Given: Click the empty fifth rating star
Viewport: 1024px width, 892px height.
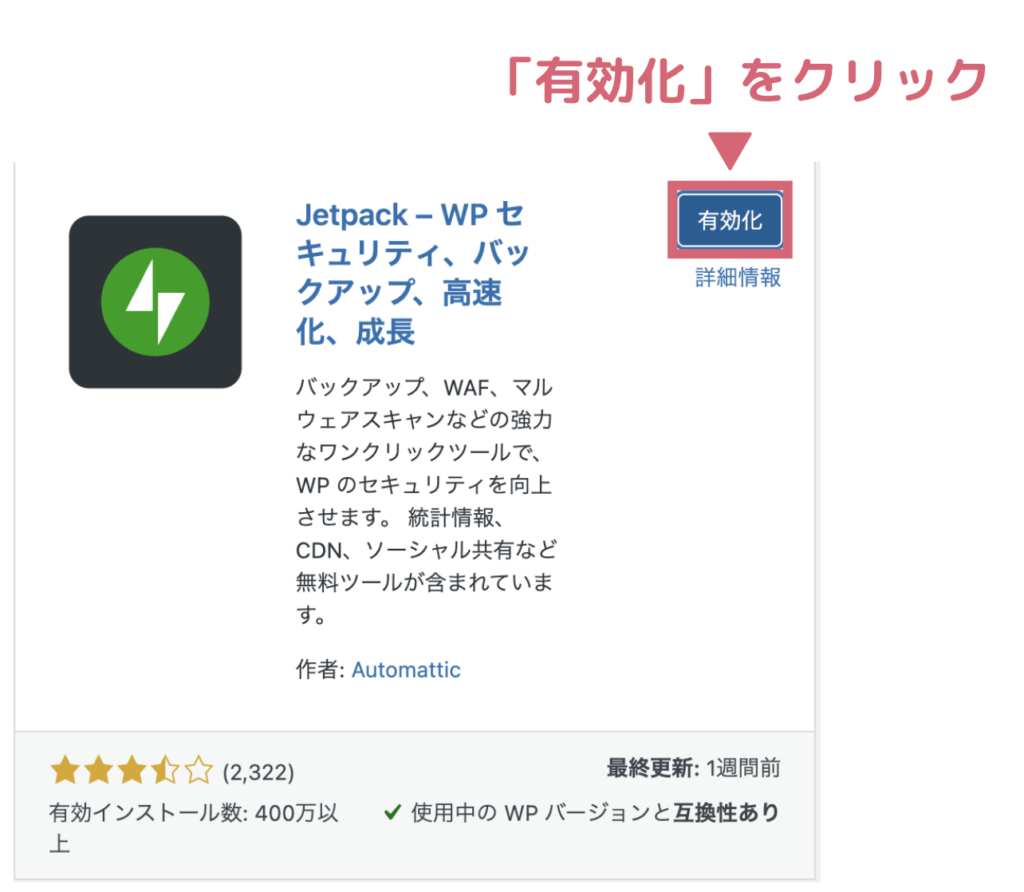Looking at the screenshot, I should 199,770.
